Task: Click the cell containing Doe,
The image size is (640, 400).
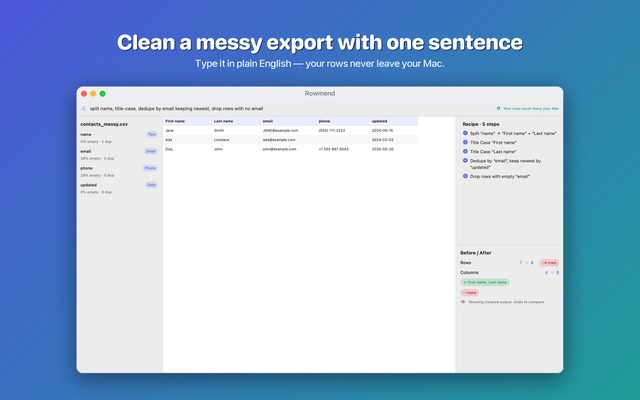Action: 169,149
